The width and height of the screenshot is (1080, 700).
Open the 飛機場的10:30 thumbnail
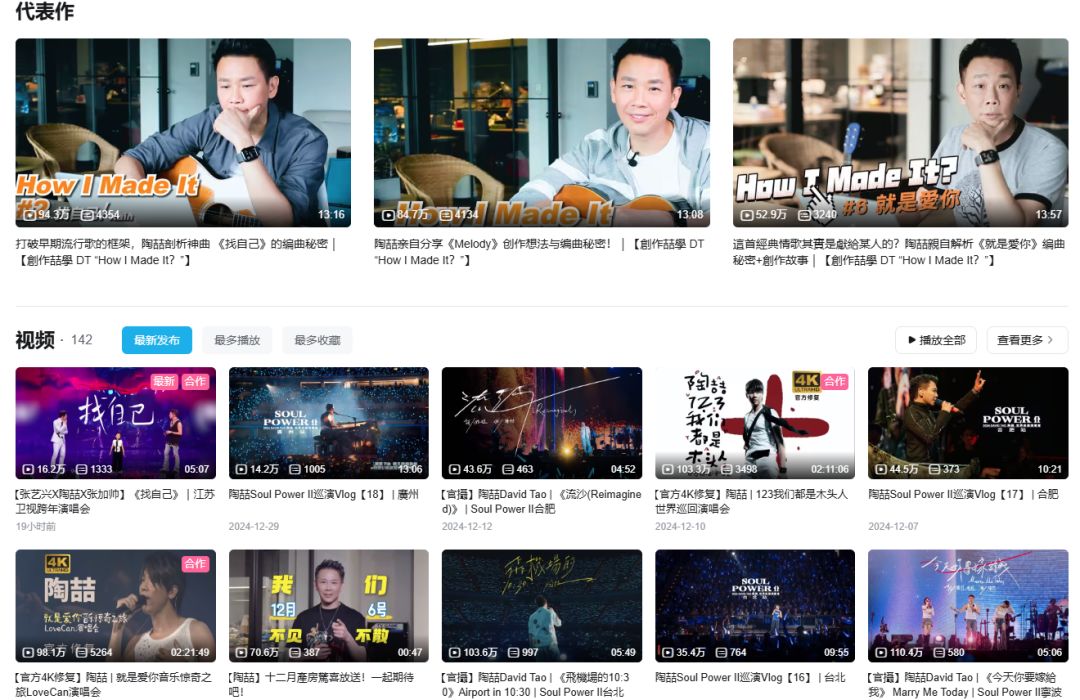[542, 606]
